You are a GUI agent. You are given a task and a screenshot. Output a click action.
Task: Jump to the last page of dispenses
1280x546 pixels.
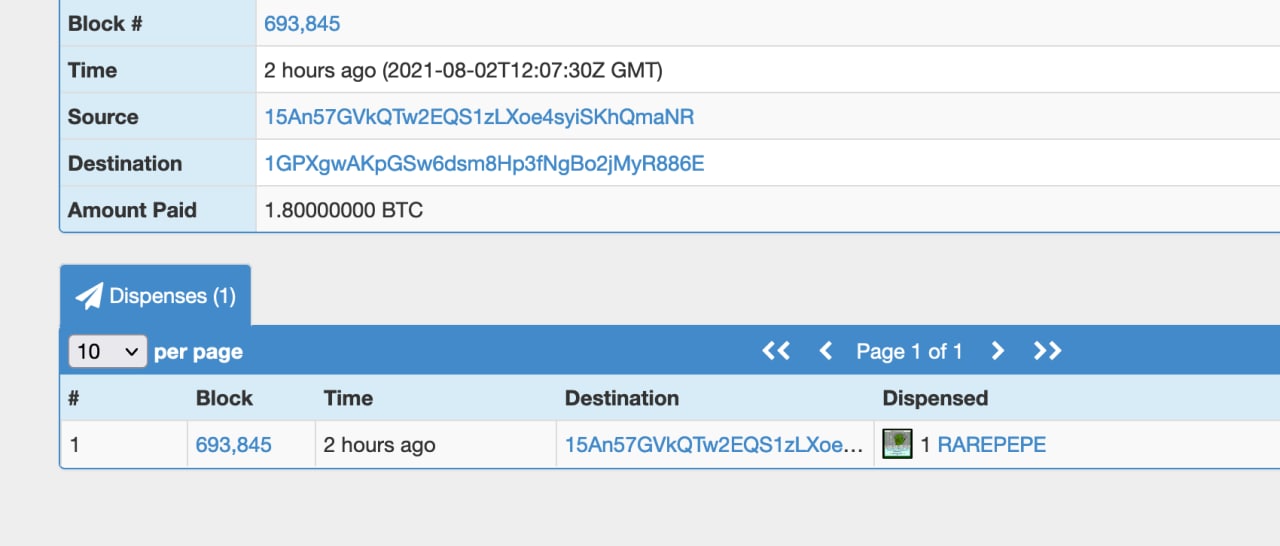coord(1047,351)
